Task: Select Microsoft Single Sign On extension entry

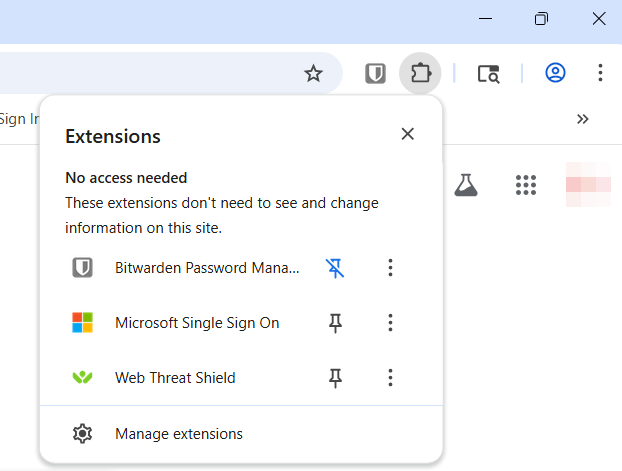Action: (197, 323)
